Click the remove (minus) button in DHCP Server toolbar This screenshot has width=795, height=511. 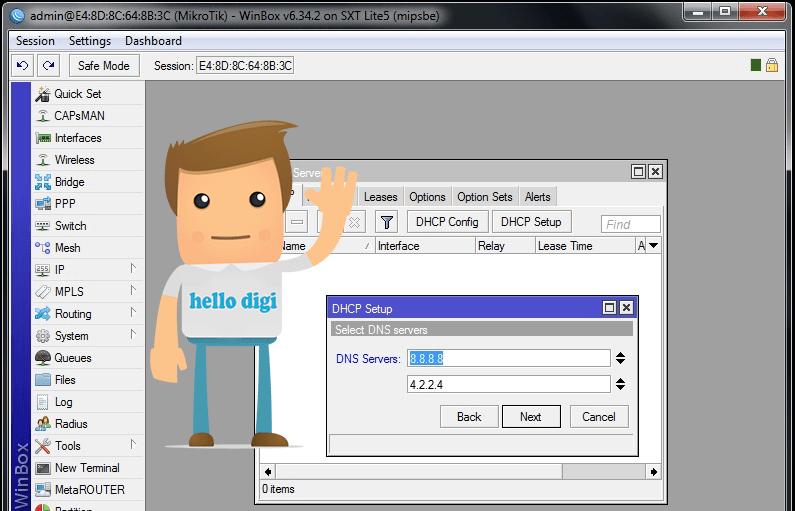(x=297, y=222)
